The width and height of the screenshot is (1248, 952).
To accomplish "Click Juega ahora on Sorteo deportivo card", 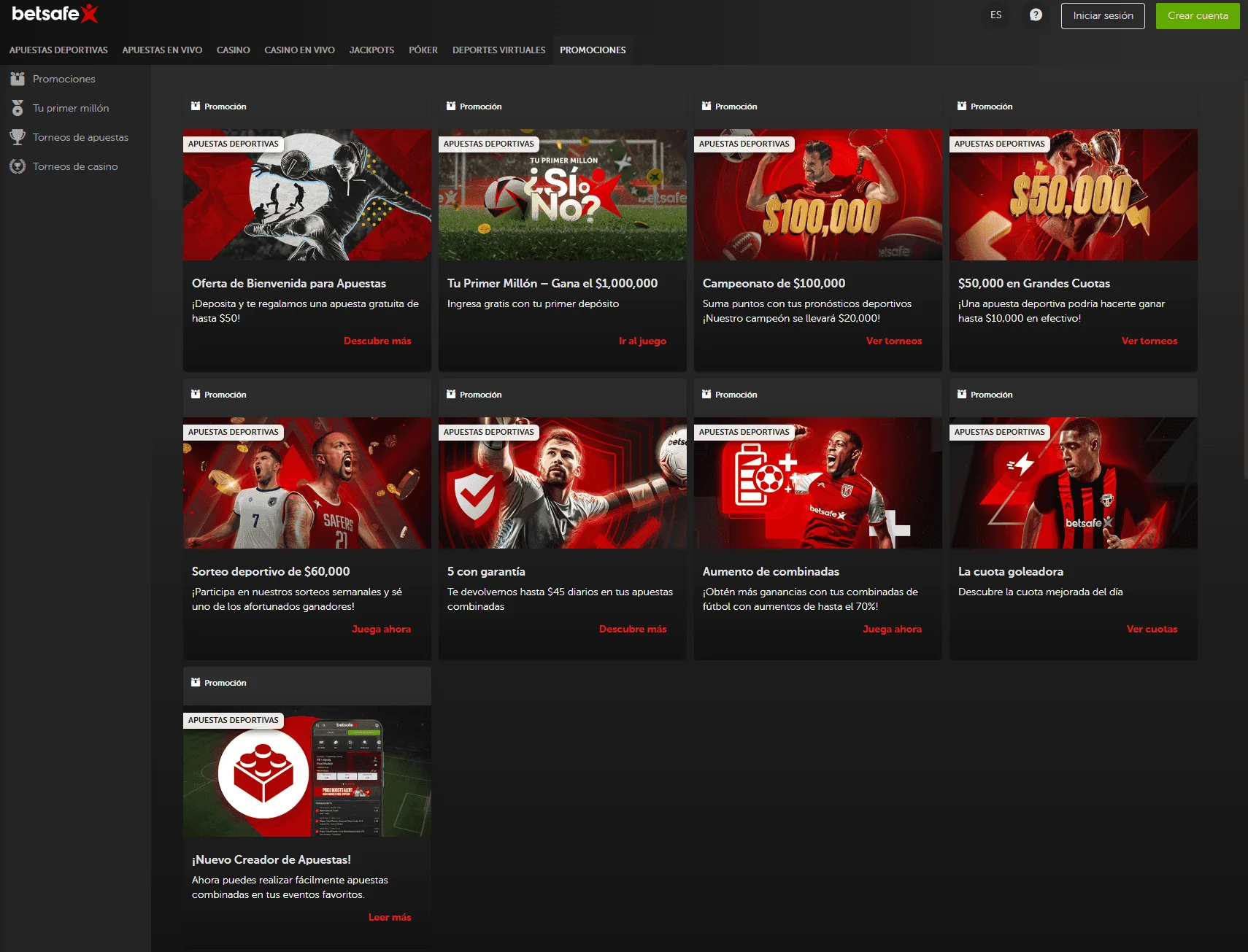I will [x=381, y=629].
